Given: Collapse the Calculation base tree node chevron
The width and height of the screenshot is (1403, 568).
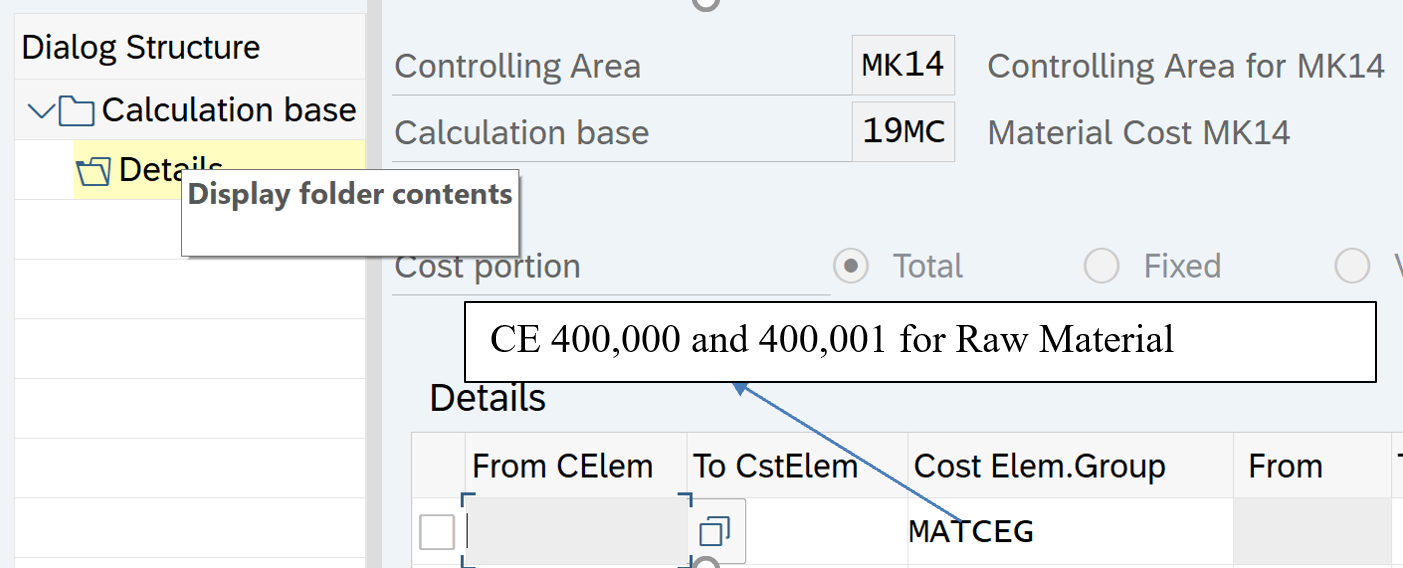Looking at the screenshot, I should pos(41,110).
